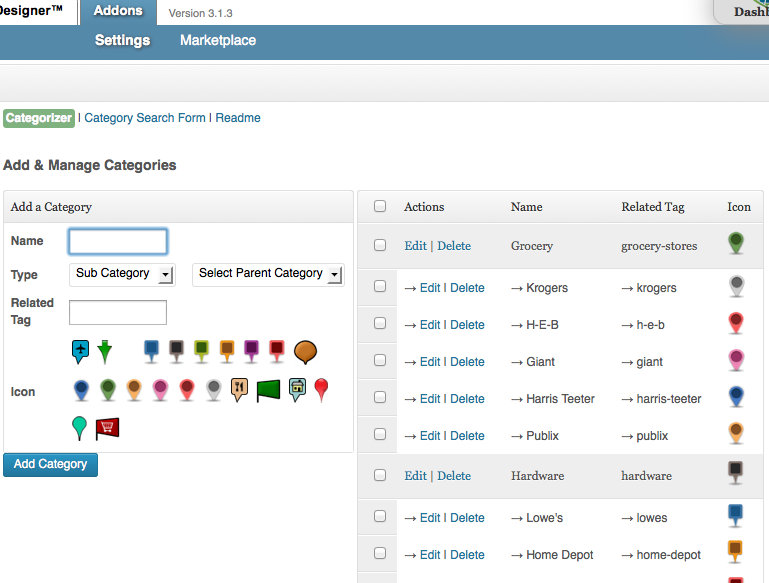This screenshot has width=769, height=583.
Task: Open the Sub Category type dropdown
Action: click(x=123, y=274)
